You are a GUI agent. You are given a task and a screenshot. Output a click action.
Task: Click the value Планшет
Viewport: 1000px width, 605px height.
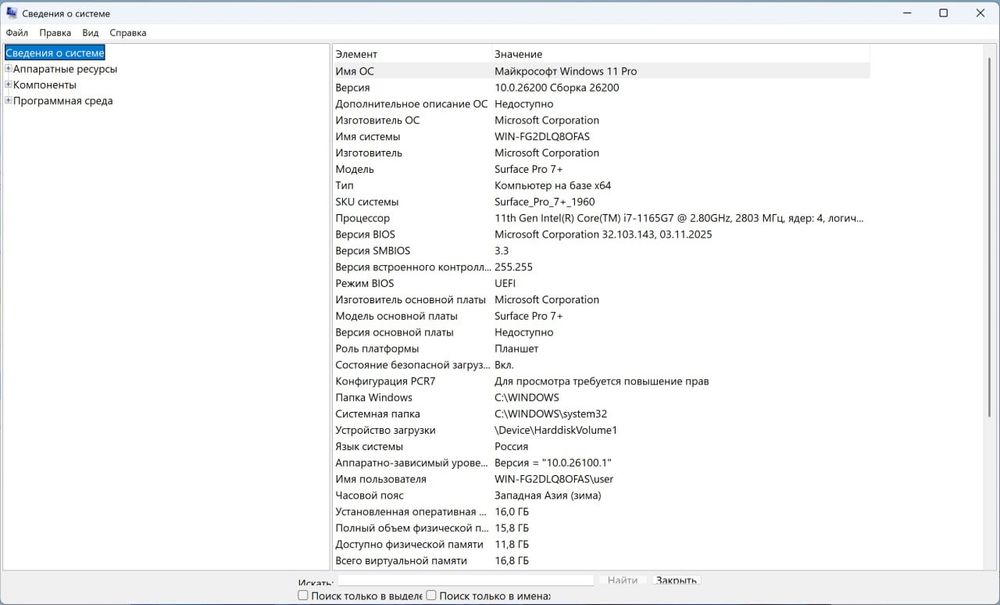(x=517, y=349)
